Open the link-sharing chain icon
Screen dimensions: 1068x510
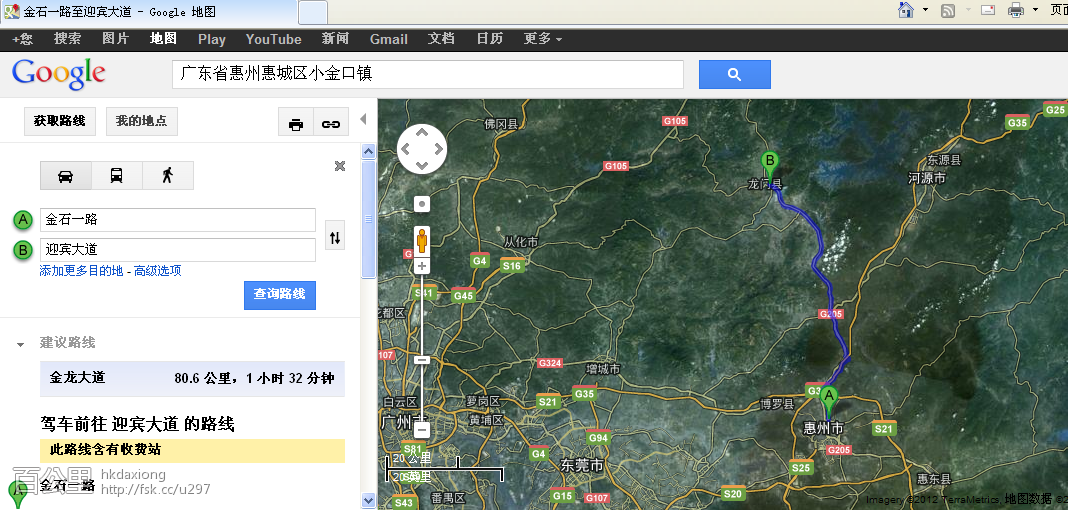(x=330, y=123)
